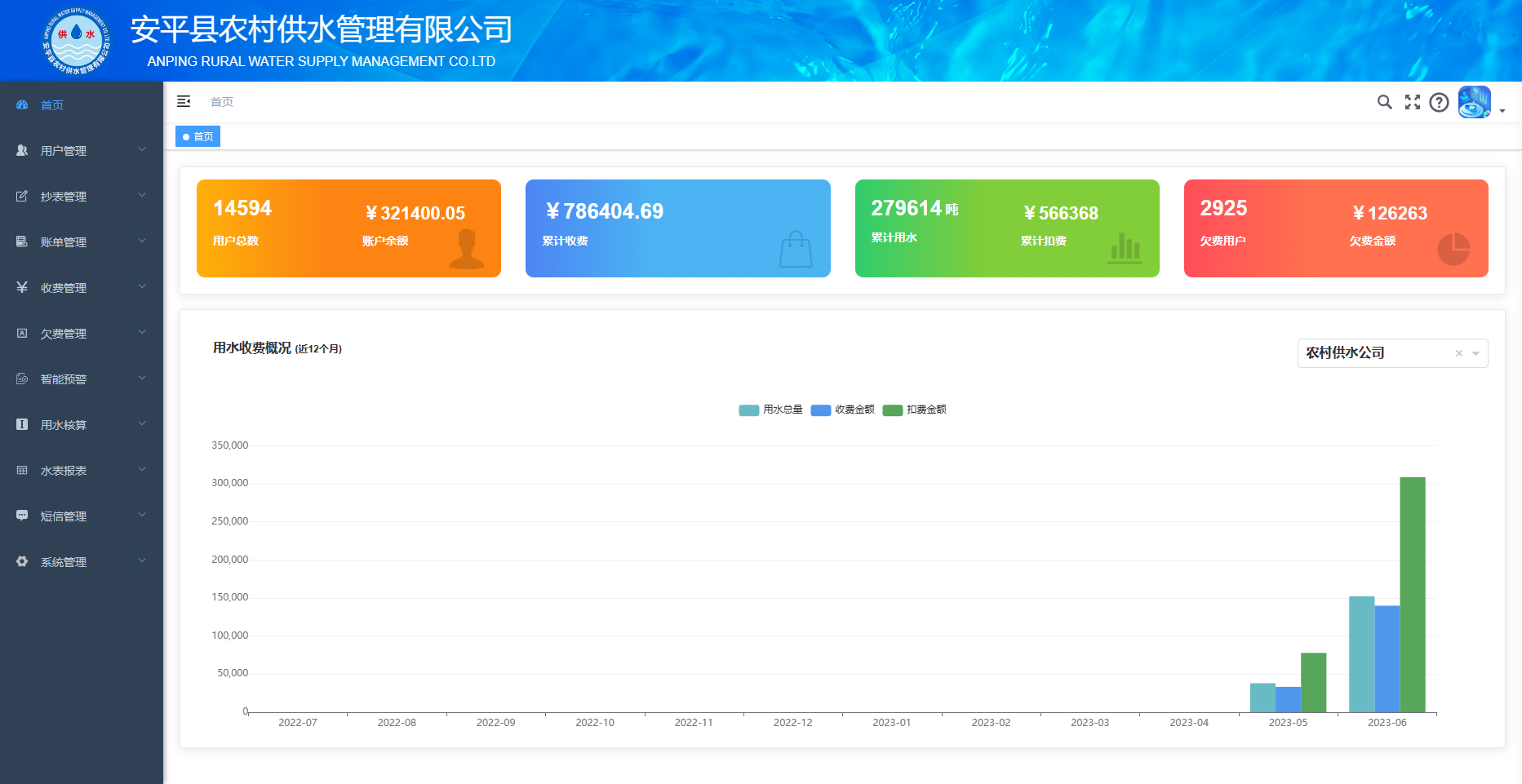
Task: Open the 欠费用户 summary card
Action: point(1335,228)
